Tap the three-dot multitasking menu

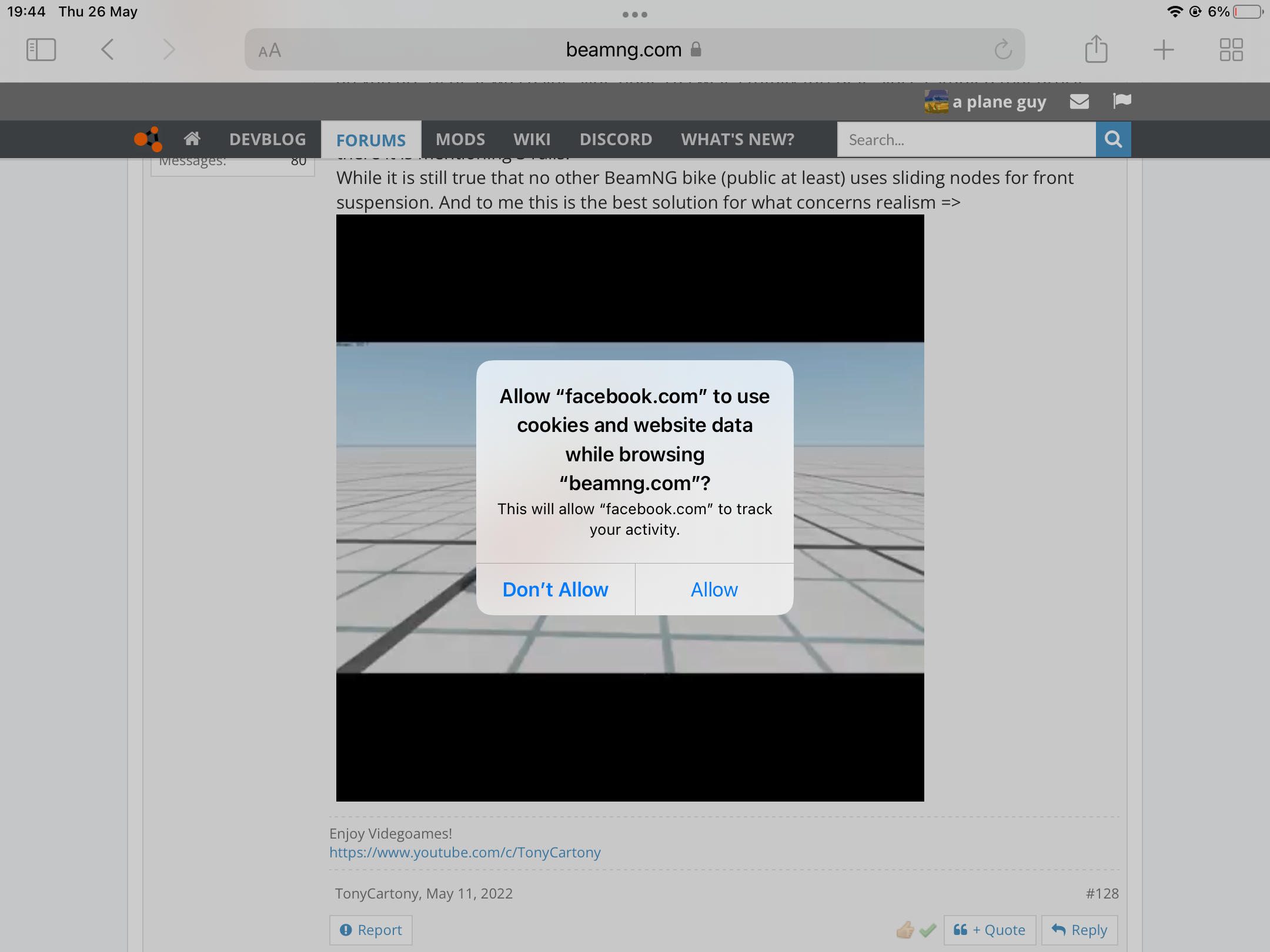click(x=635, y=15)
